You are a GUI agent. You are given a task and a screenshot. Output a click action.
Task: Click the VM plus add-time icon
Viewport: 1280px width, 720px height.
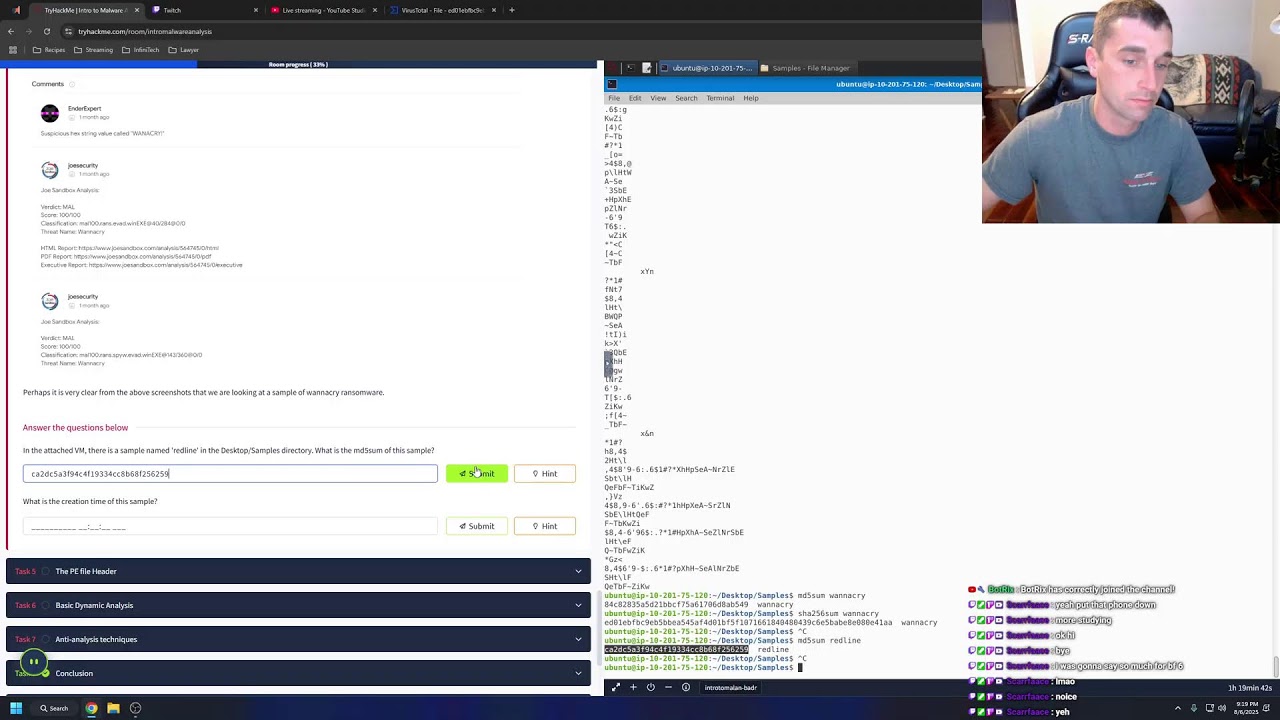point(633,687)
